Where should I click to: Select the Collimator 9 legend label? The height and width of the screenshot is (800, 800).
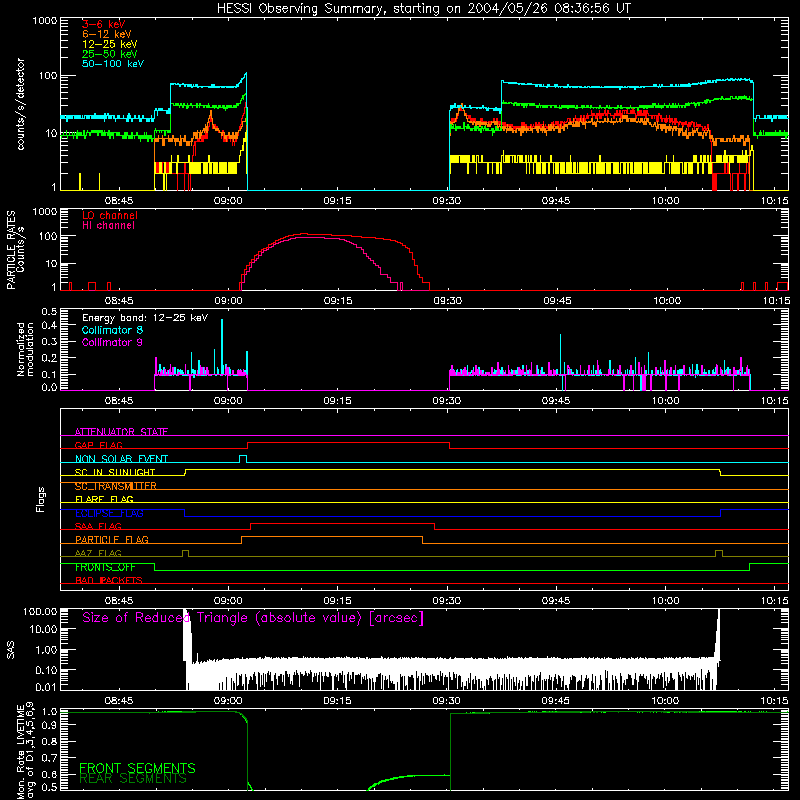click(x=112, y=342)
